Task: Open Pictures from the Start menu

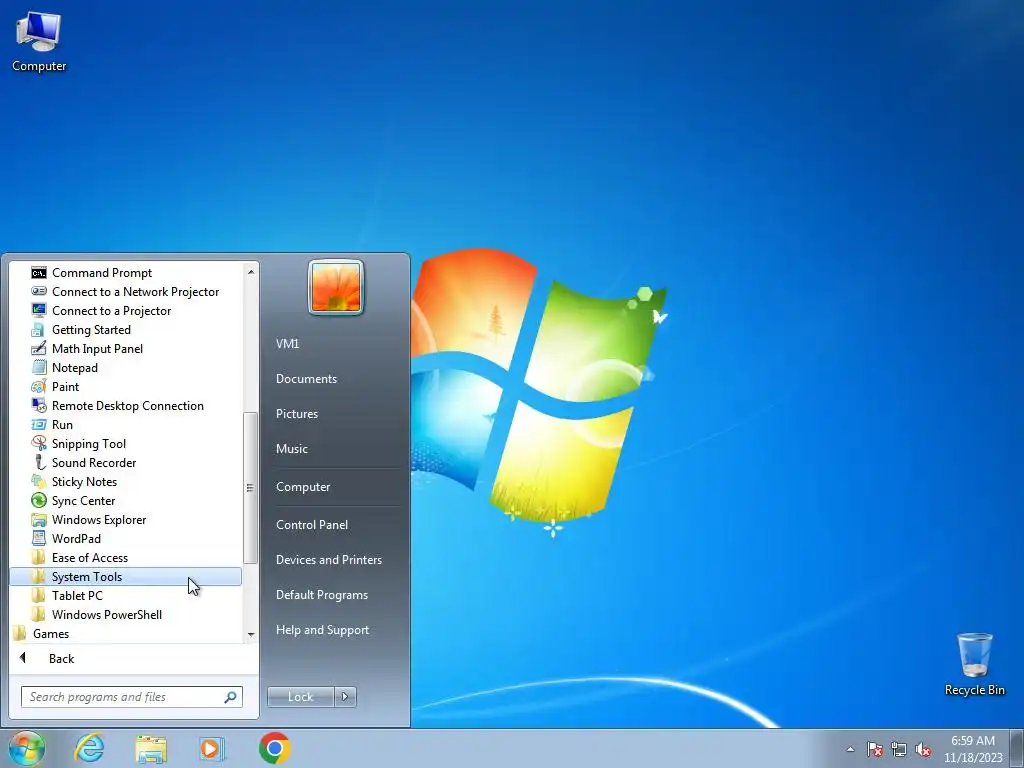Action: click(297, 414)
